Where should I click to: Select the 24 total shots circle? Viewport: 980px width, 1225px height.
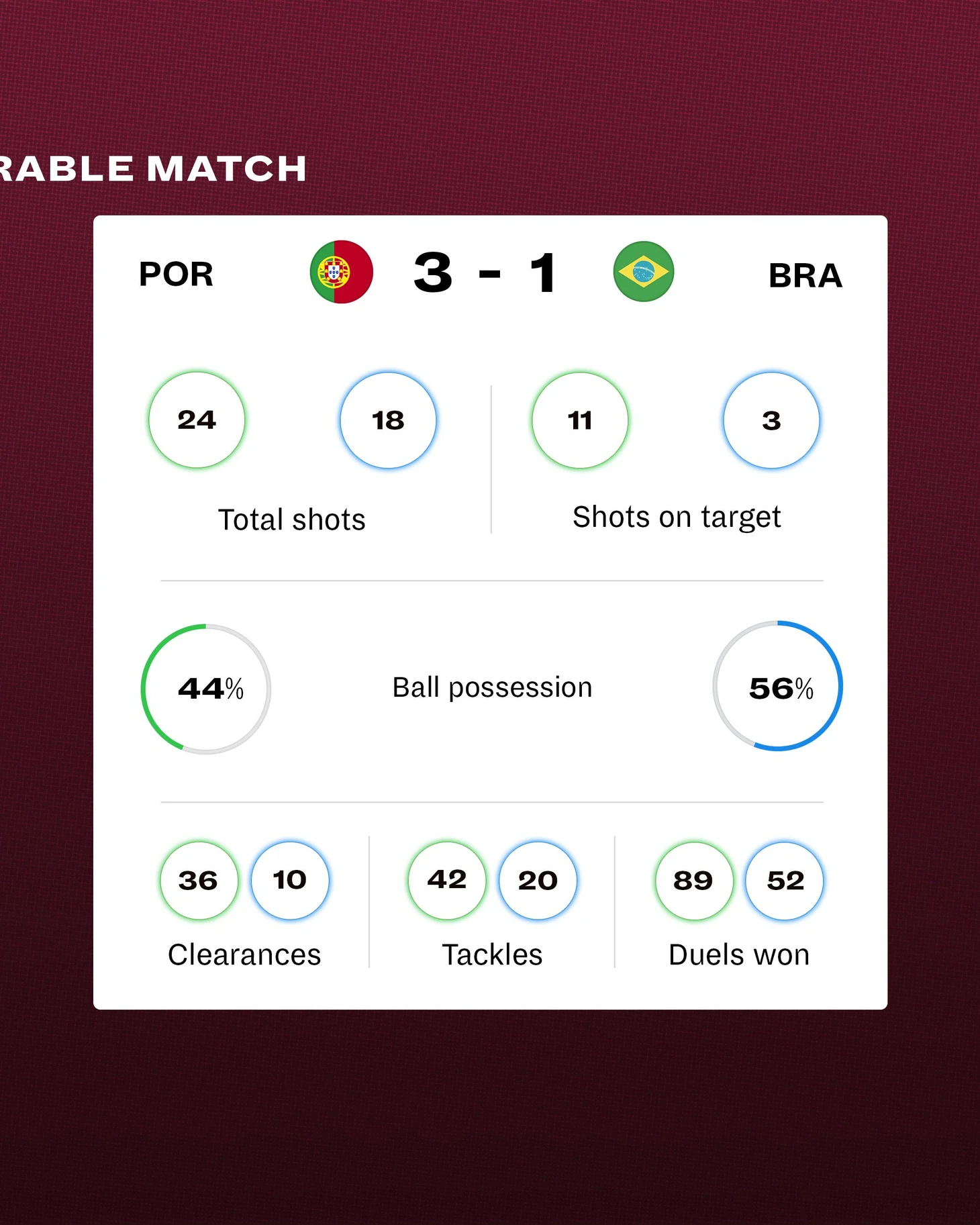point(197,420)
